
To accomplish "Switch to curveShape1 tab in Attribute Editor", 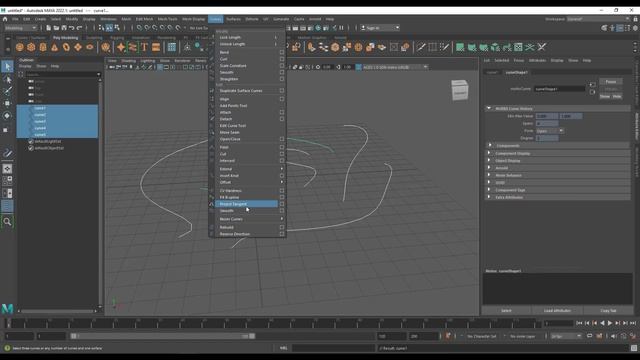I will point(516,72).
